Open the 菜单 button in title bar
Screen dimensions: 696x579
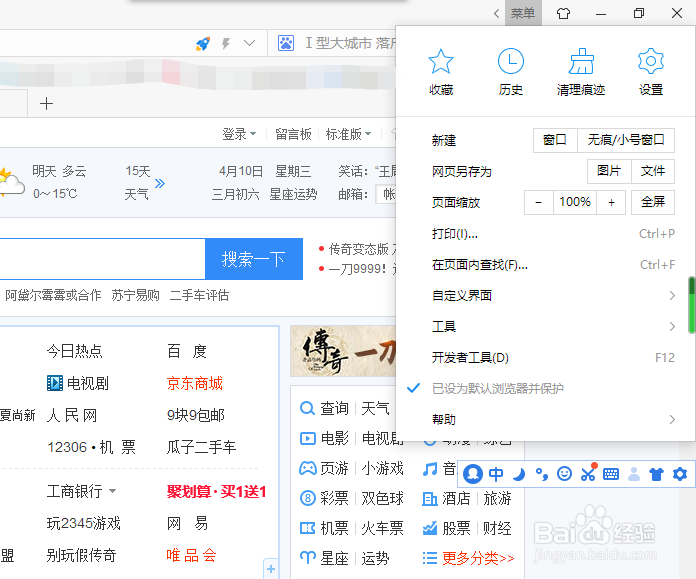[x=523, y=13]
